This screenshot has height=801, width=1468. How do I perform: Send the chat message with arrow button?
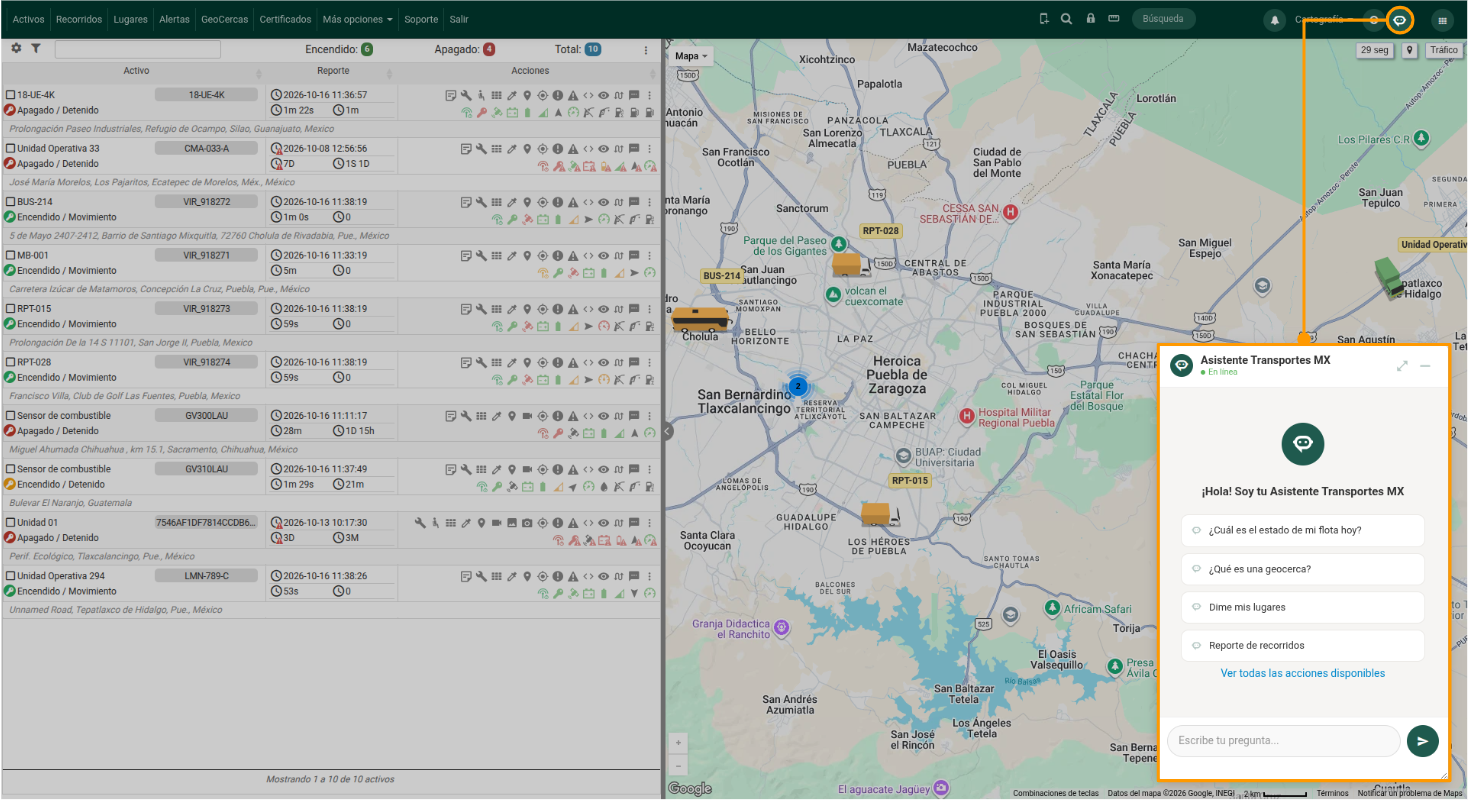1422,741
